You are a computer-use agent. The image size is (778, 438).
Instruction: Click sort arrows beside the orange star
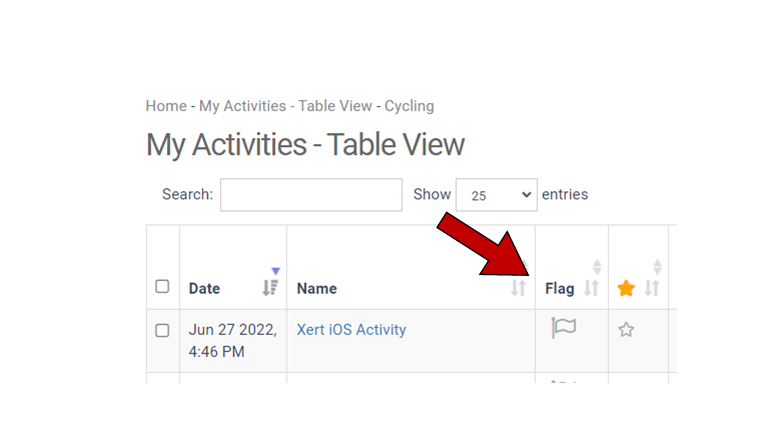point(652,288)
